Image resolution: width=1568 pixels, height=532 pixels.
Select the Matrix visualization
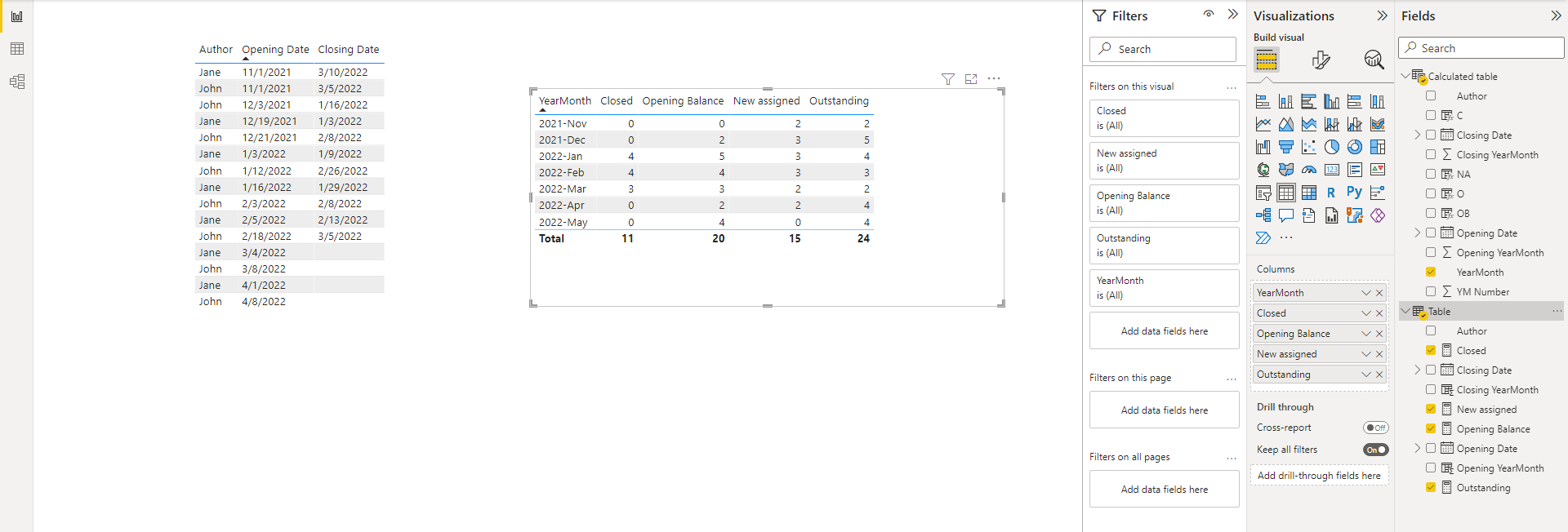(1309, 193)
